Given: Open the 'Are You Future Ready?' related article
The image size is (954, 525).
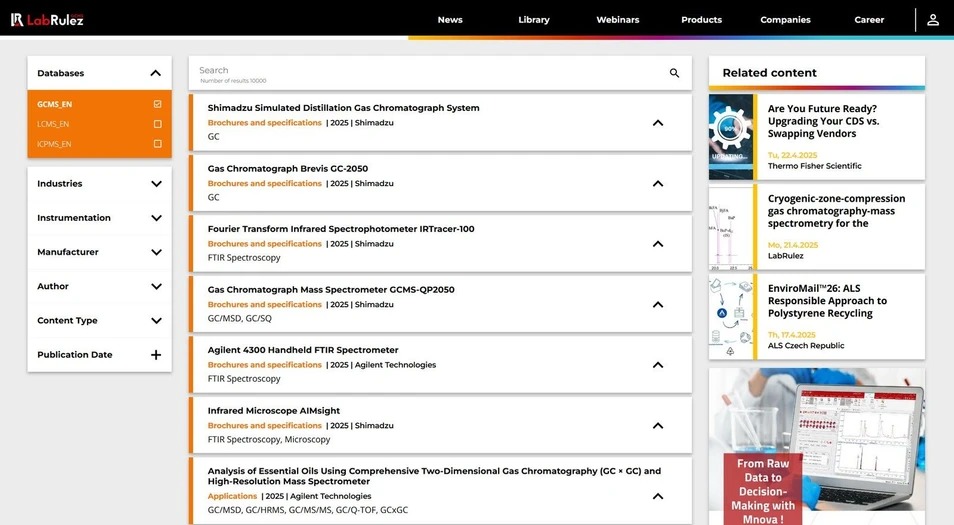Looking at the screenshot, I should [823, 121].
